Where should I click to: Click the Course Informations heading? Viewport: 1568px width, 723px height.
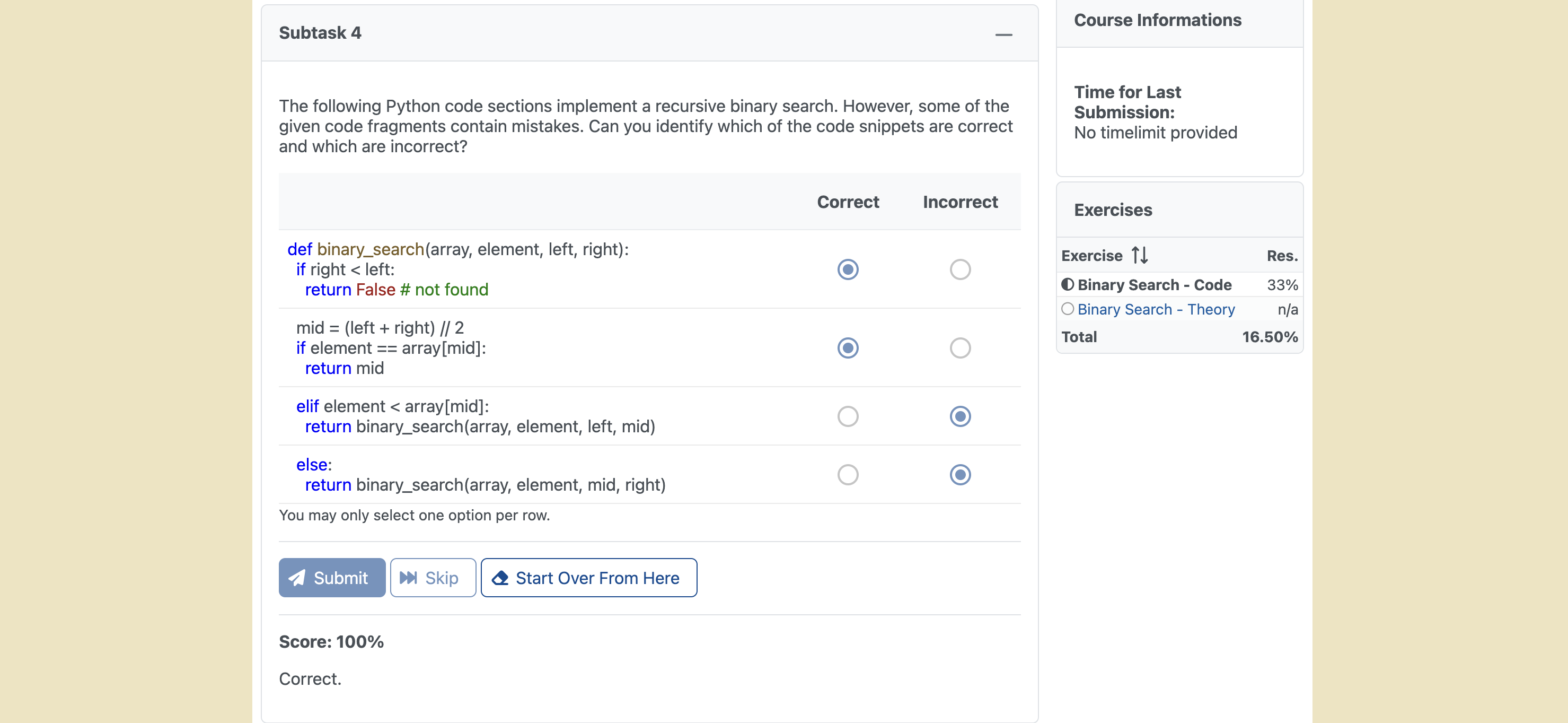pyautogui.click(x=1157, y=20)
